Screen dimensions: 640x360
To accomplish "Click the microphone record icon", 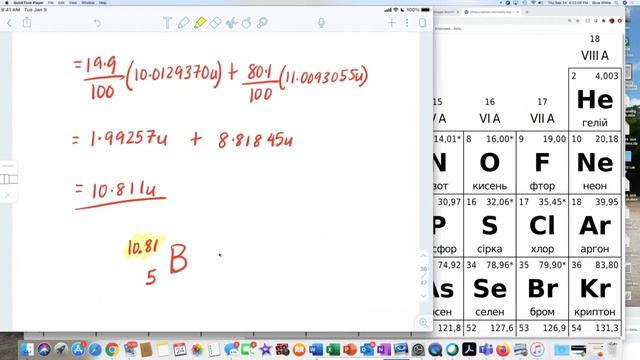I will pyautogui.click(x=322, y=23).
